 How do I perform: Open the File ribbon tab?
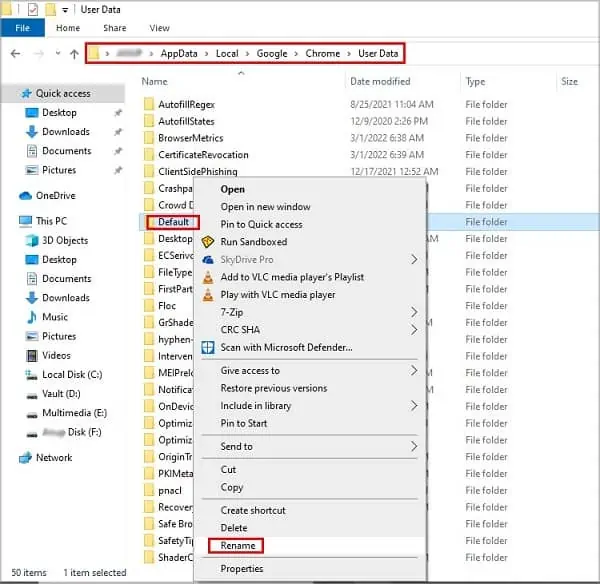pyautogui.click(x=22, y=28)
